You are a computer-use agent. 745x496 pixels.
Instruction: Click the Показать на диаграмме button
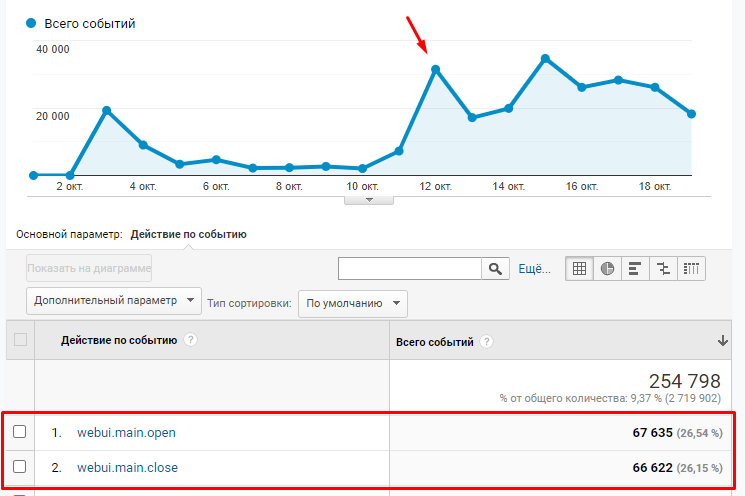89,268
